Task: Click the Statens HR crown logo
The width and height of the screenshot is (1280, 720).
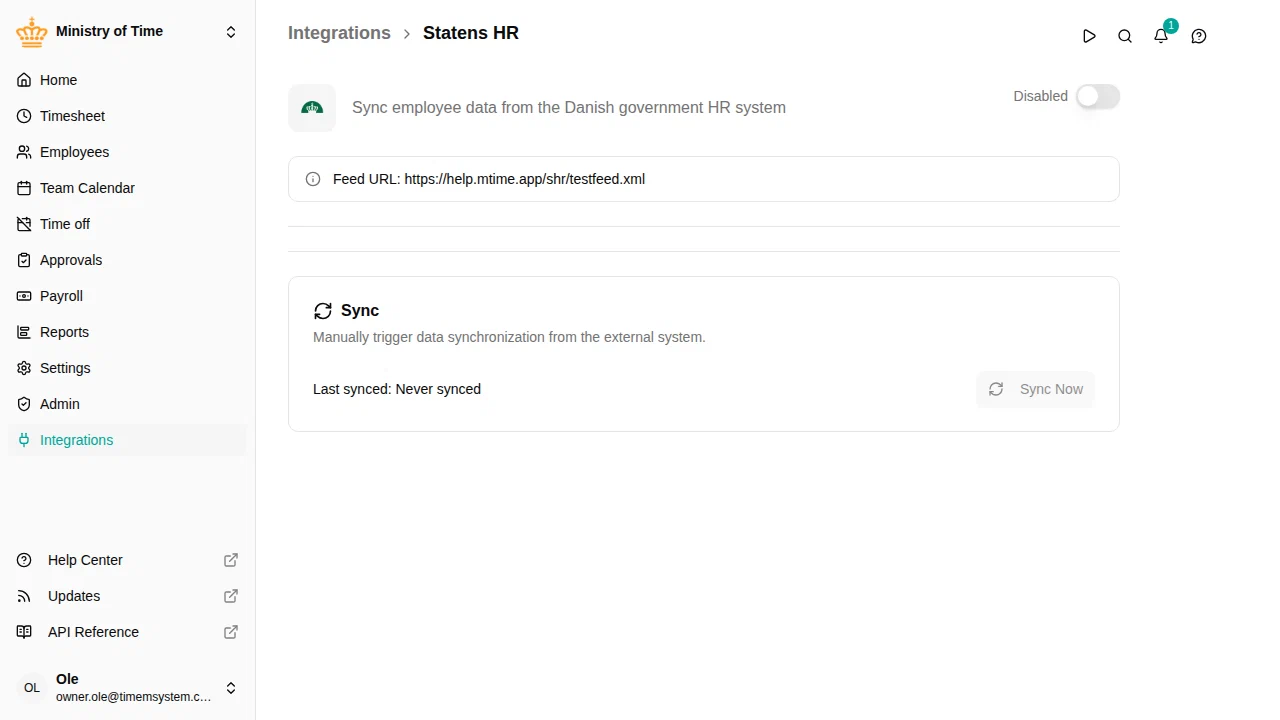Action: coord(312,108)
